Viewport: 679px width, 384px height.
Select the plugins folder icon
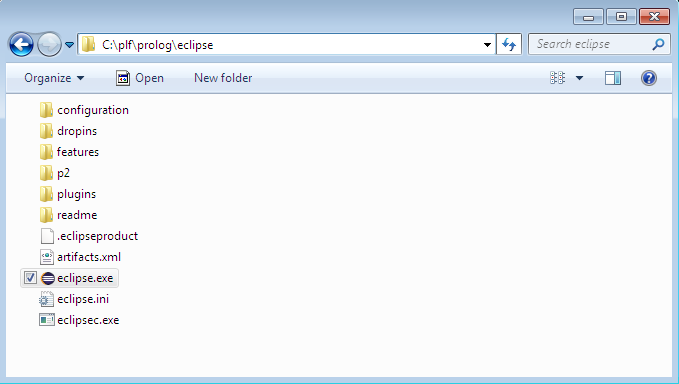(x=46, y=194)
